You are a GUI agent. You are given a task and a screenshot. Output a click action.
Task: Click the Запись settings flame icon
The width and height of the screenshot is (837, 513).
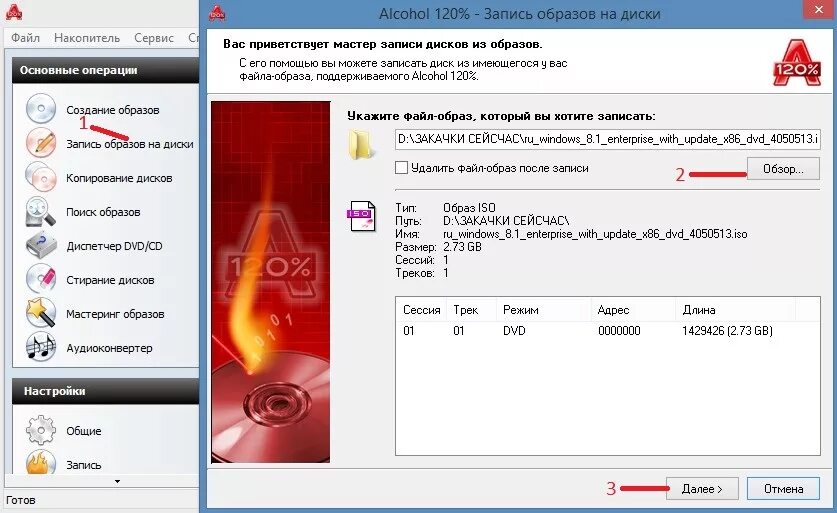[41, 462]
